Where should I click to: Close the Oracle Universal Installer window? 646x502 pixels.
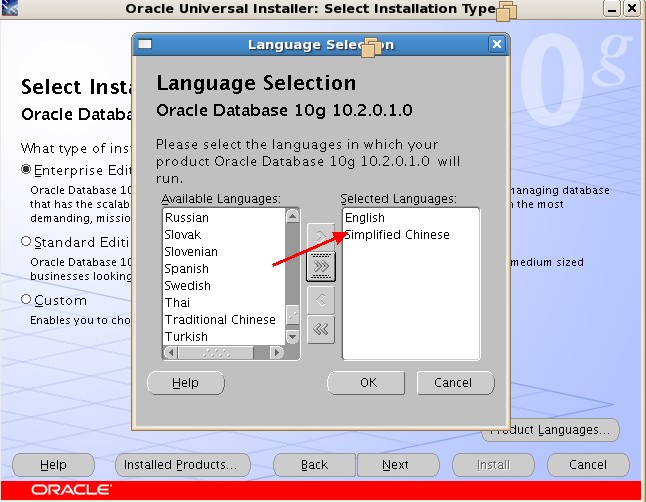[x=632, y=8]
